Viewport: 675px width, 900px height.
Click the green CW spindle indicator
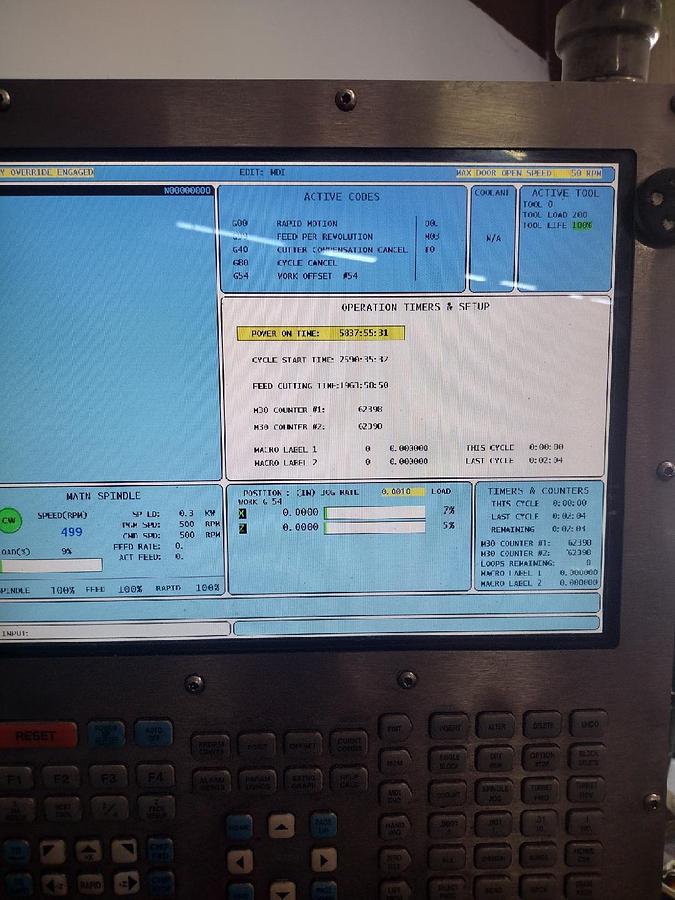click(9, 520)
